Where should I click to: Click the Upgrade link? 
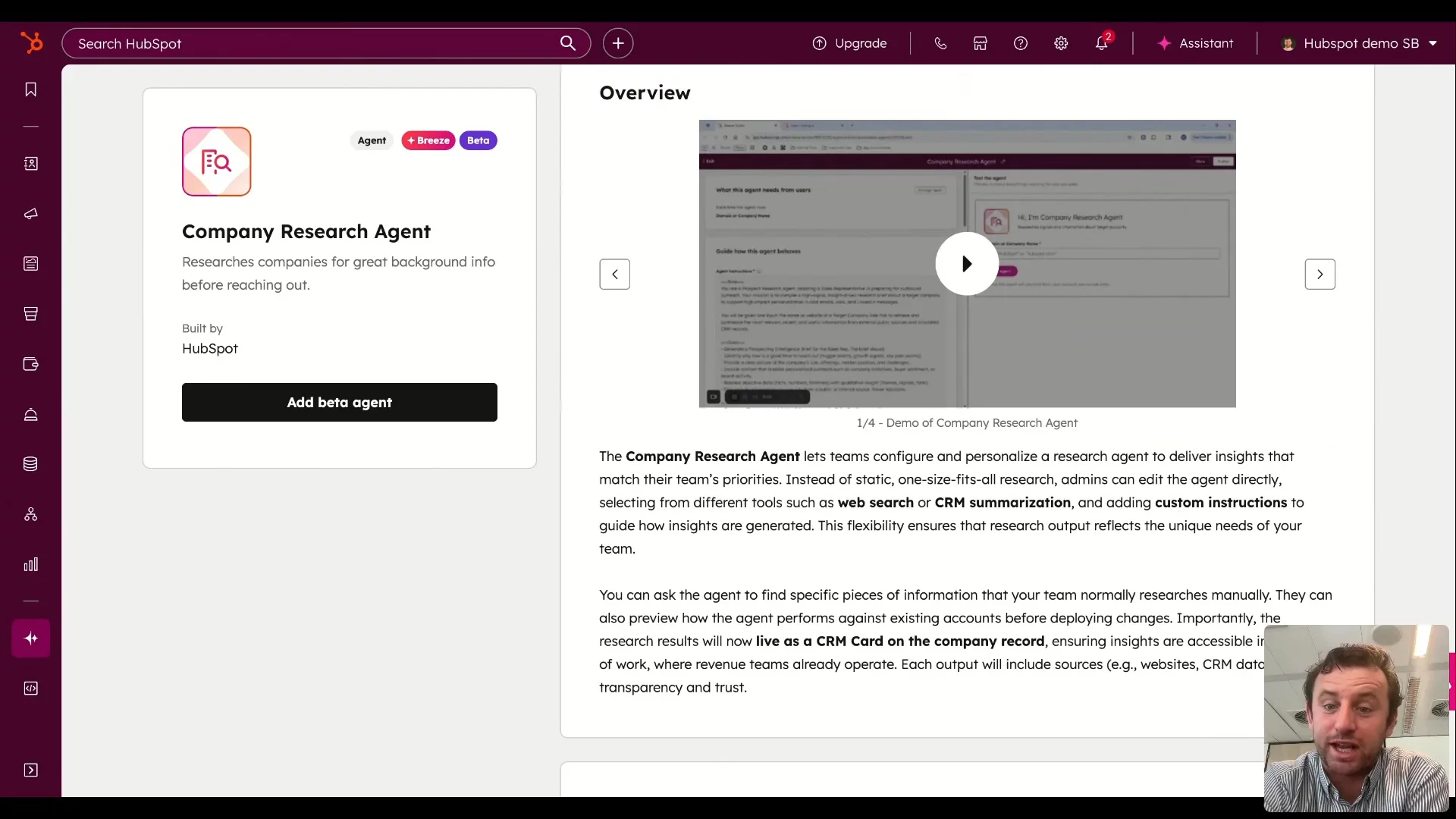(x=849, y=43)
